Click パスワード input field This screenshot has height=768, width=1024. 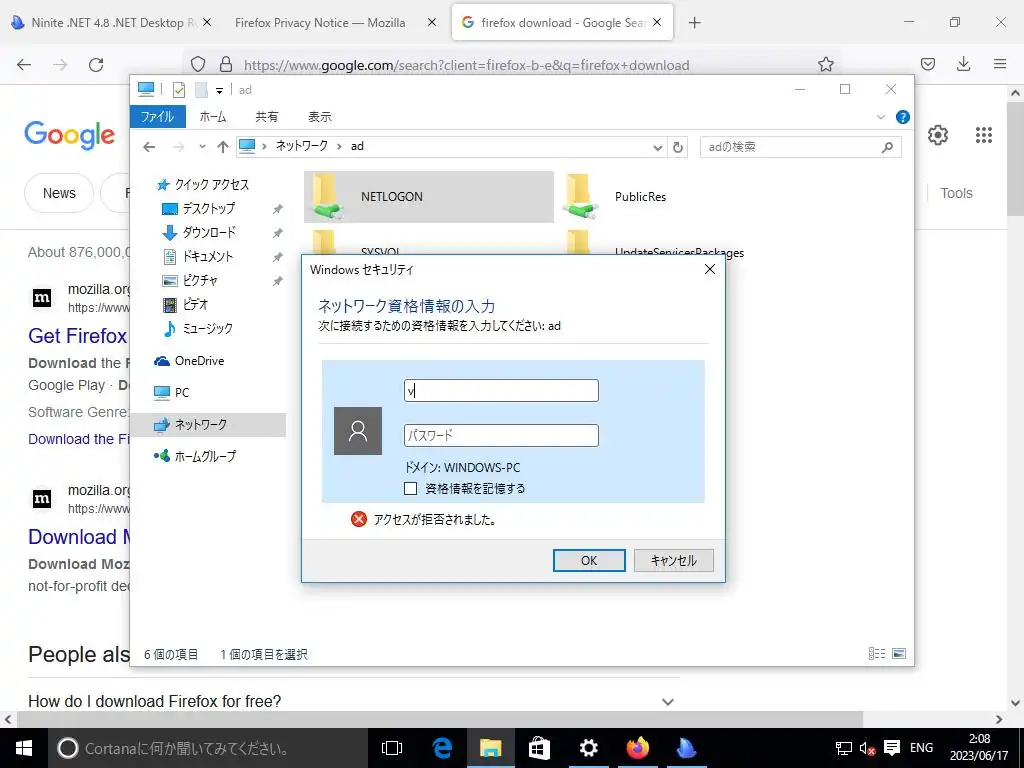(502, 436)
